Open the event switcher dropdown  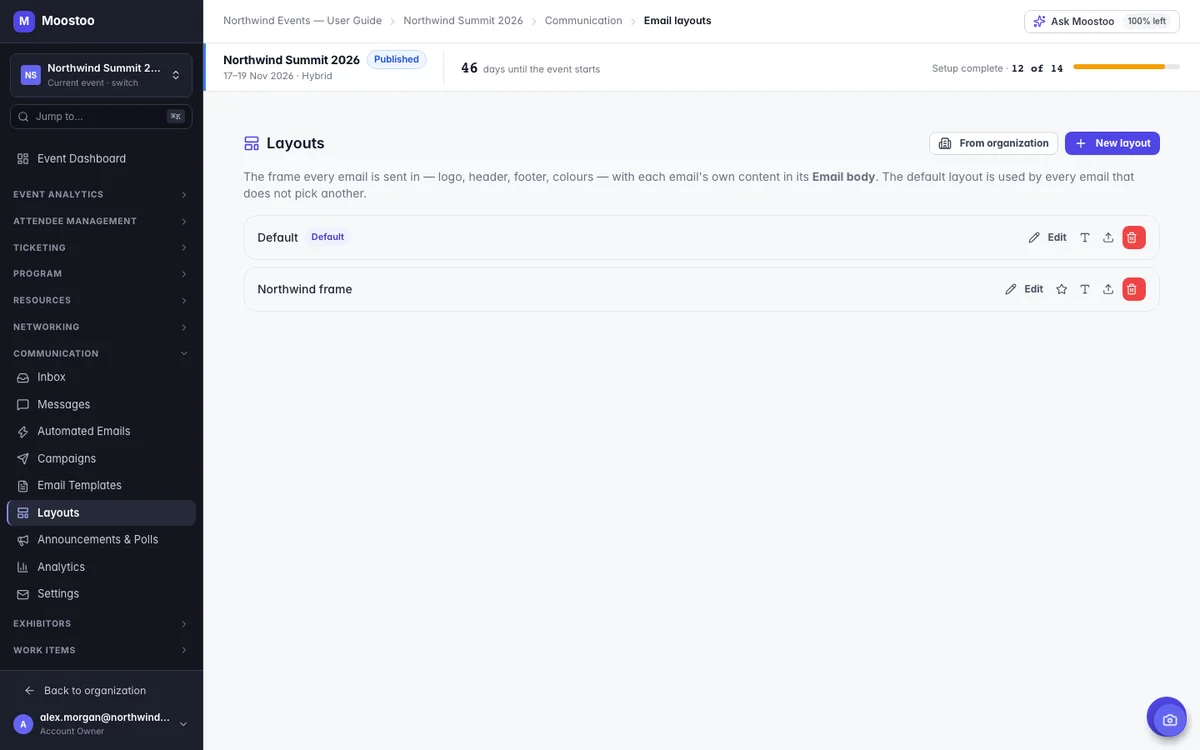click(x=101, y=75)
